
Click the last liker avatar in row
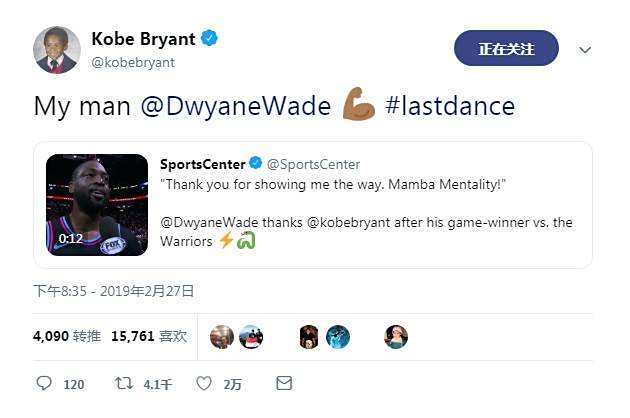396,337
